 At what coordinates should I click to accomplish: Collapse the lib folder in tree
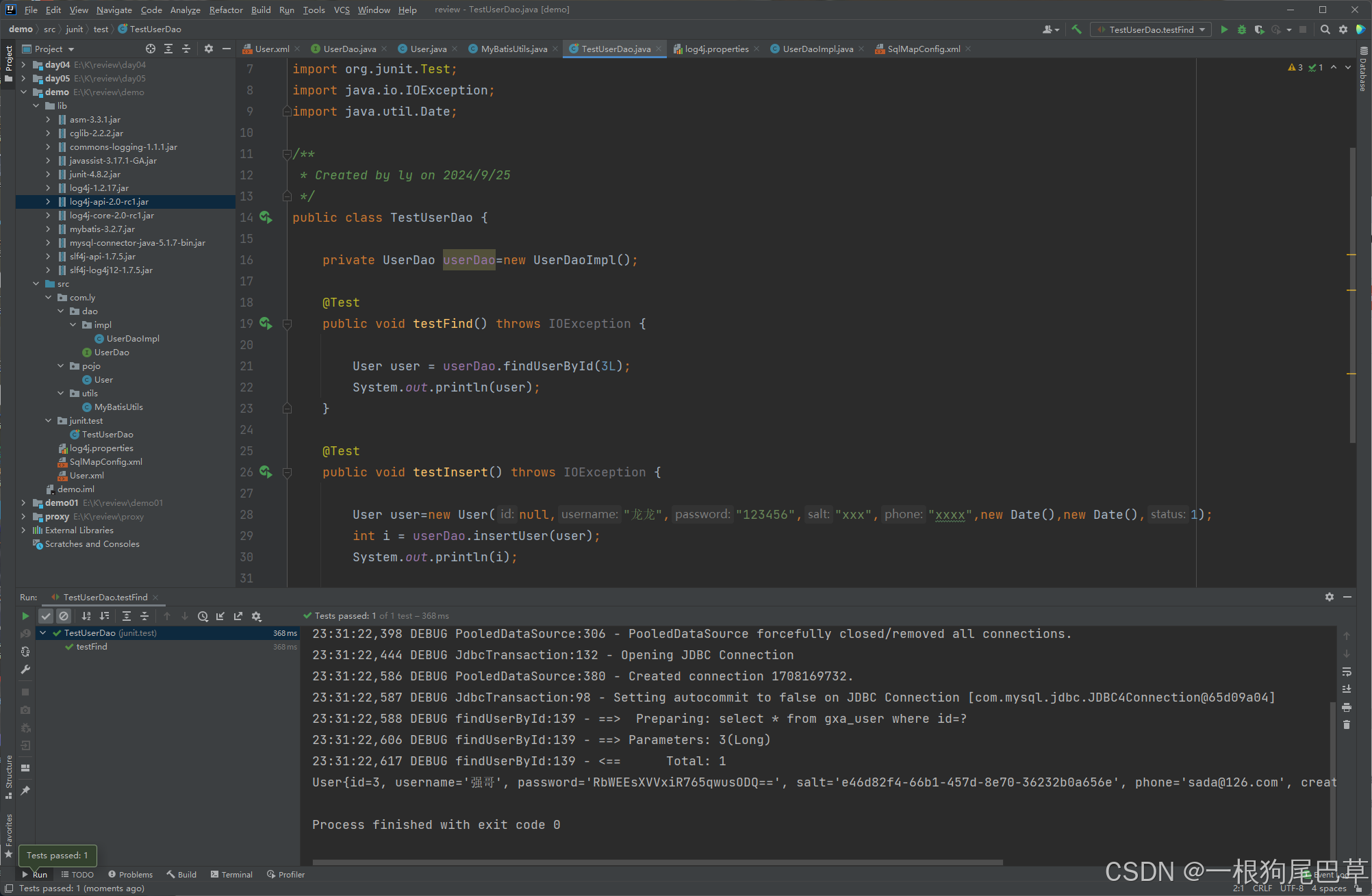[x=36, y=106]
